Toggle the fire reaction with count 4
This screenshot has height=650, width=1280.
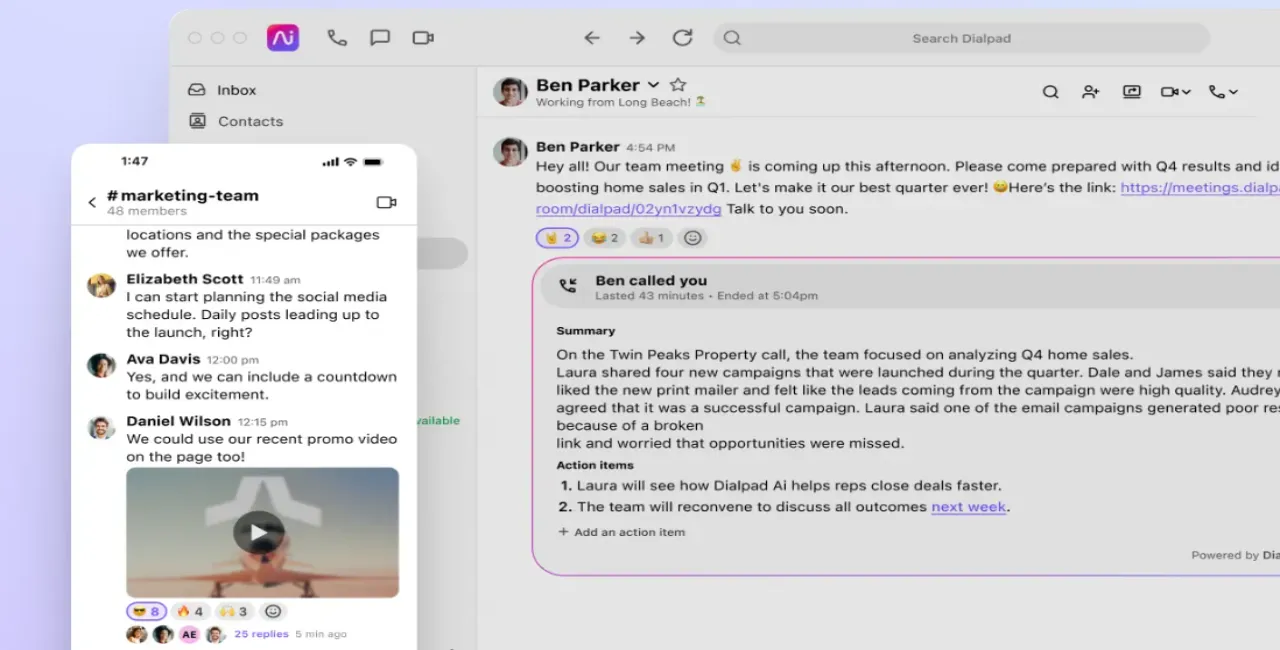coord(190,611)
